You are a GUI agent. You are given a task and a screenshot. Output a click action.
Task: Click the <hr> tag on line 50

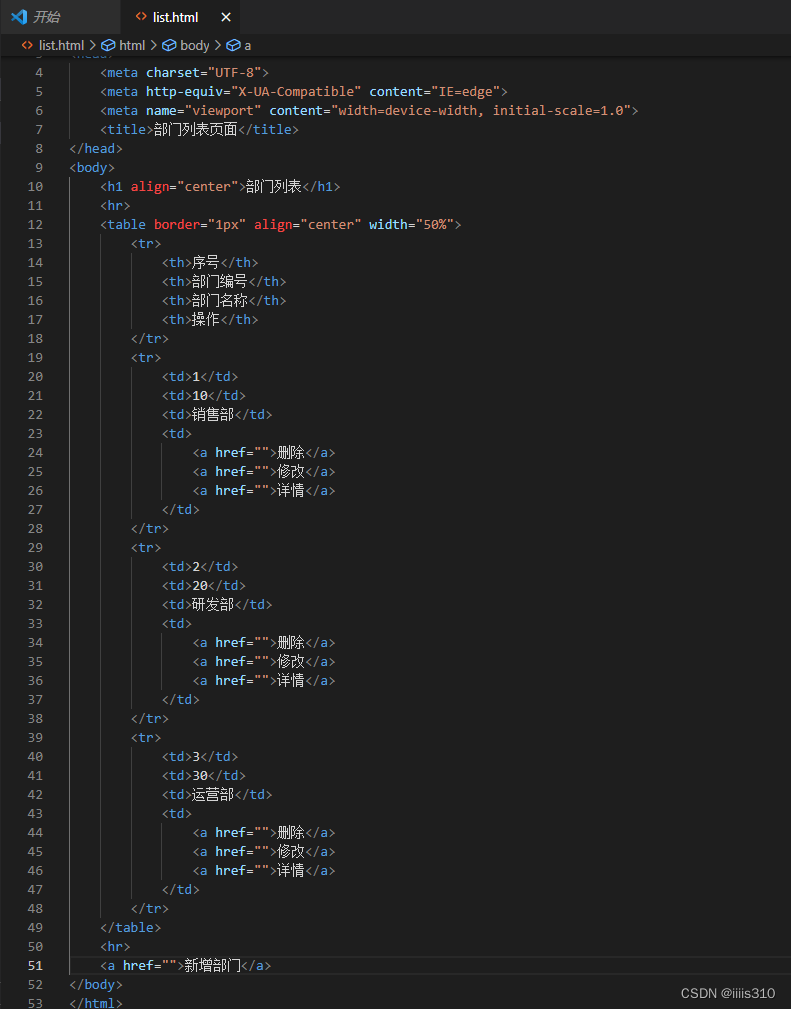click(115, 947)
